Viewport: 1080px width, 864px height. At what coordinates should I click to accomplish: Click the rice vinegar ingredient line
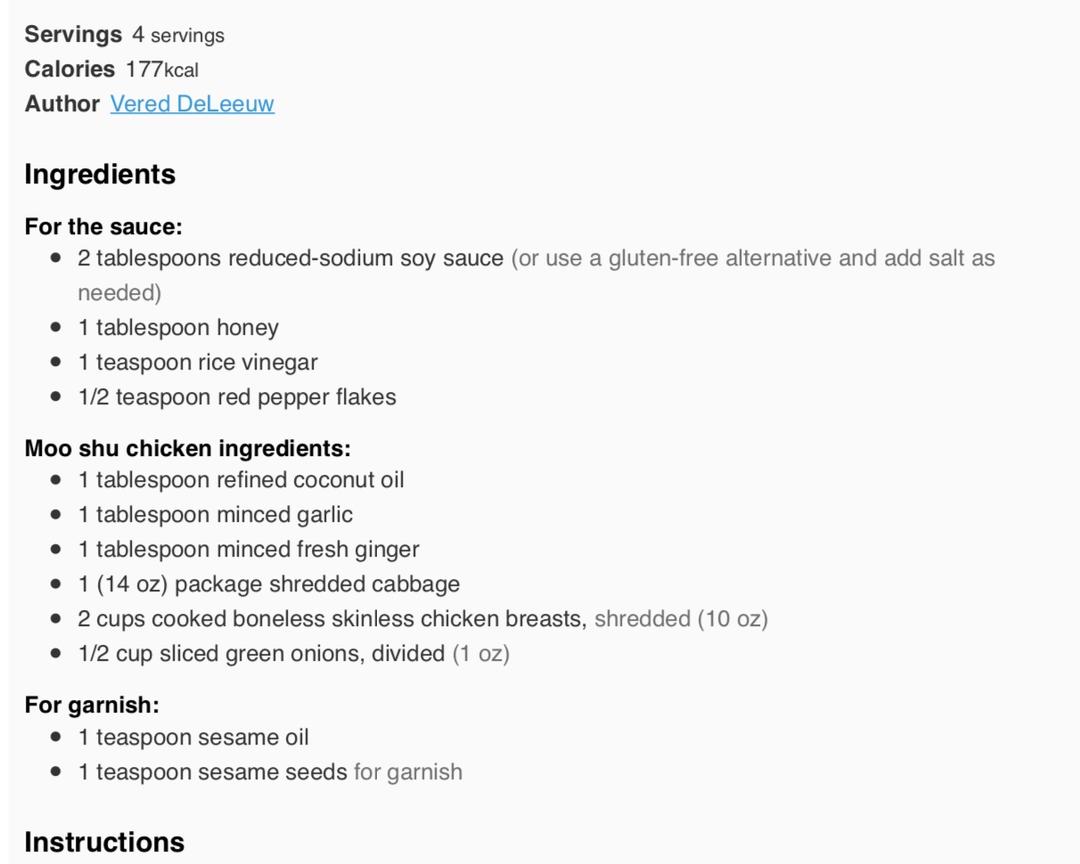click(x=198, y=362)
